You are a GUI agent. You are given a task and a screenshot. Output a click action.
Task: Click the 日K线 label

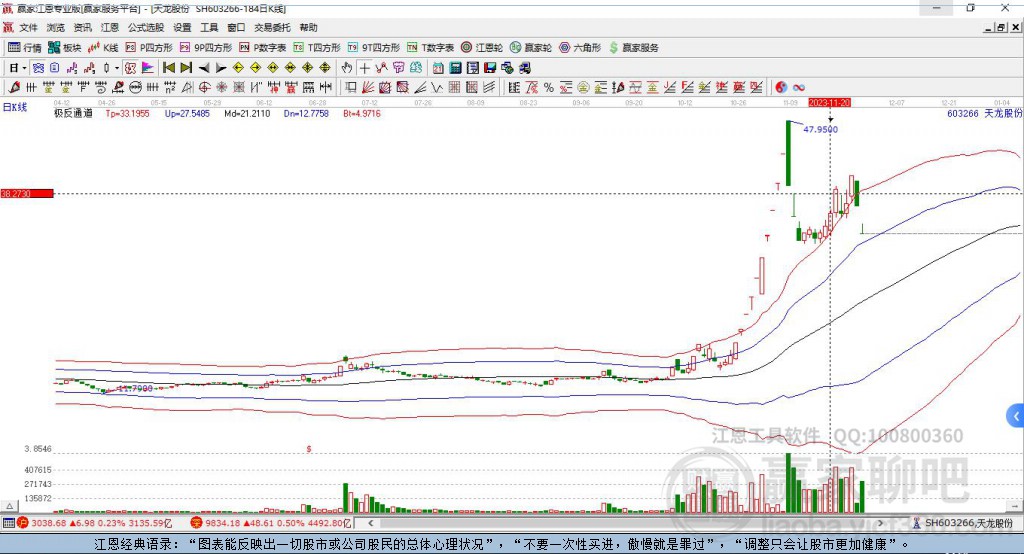[x=15, y=107]
